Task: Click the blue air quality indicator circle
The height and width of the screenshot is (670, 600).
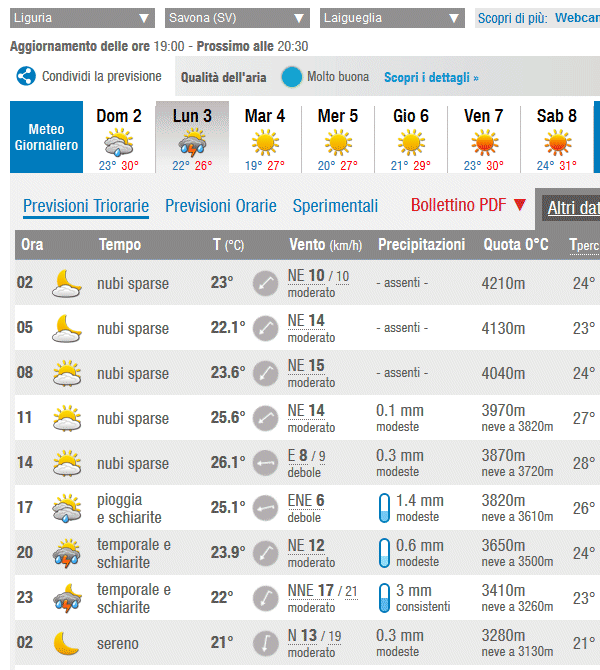Action: point(291,77)
